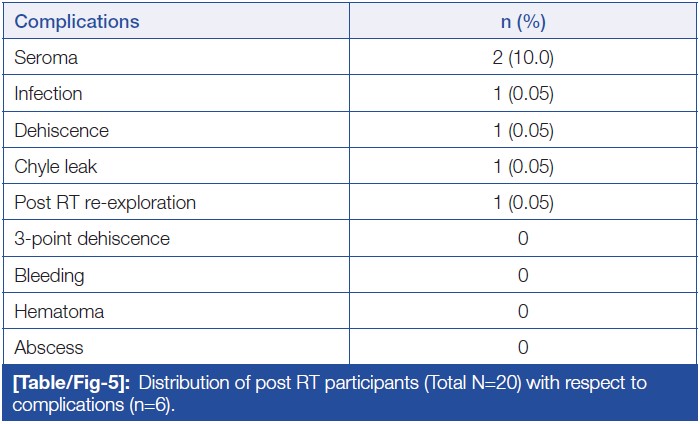
Task: Click the Seroma value 2 (10.0)
Action: coord(523,58)
